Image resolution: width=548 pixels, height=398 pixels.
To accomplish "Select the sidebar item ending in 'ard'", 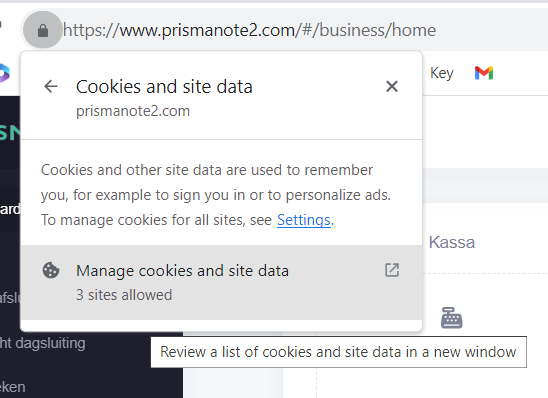I will (10, 209).
